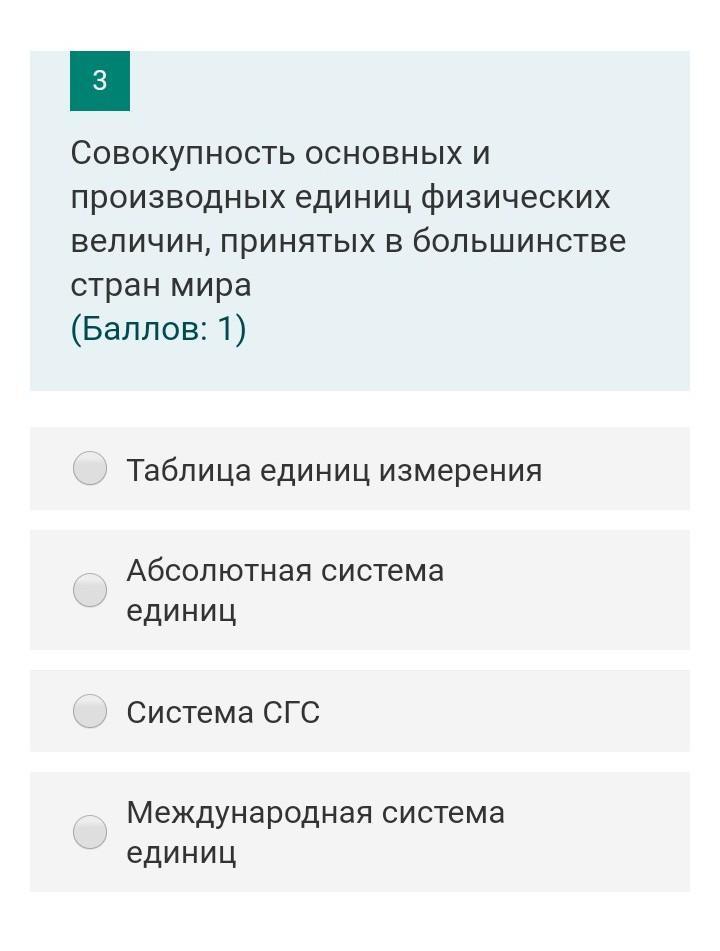Pick the "Международная система единиц" radio button
This screenshot has height=951, width=720.
(x=90, y=832)
